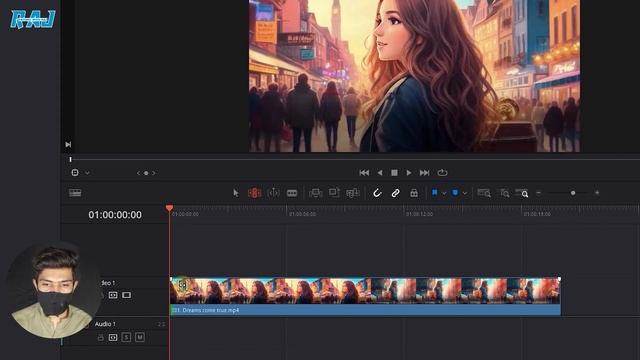Lock the Audio 1 track
Viewport: 640px width, 360px height.
(x=100, y=338)
